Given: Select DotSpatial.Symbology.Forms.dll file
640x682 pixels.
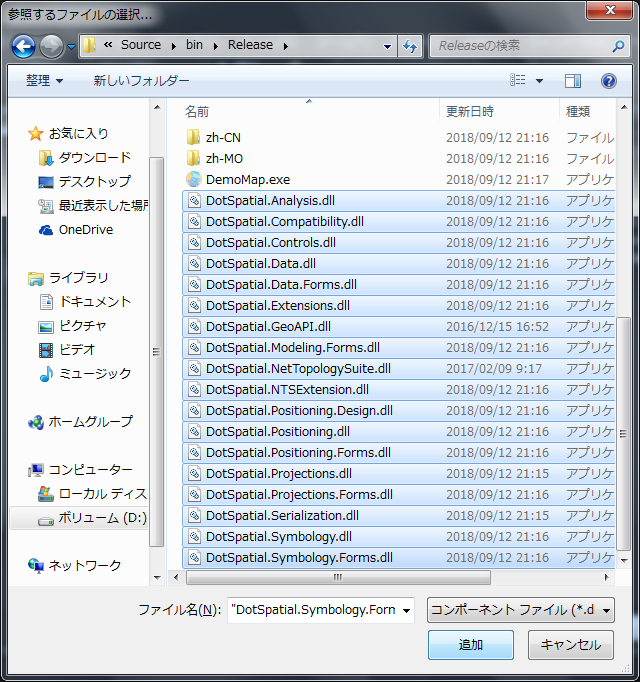Looking at the screenshot, I should click(399, 557).
